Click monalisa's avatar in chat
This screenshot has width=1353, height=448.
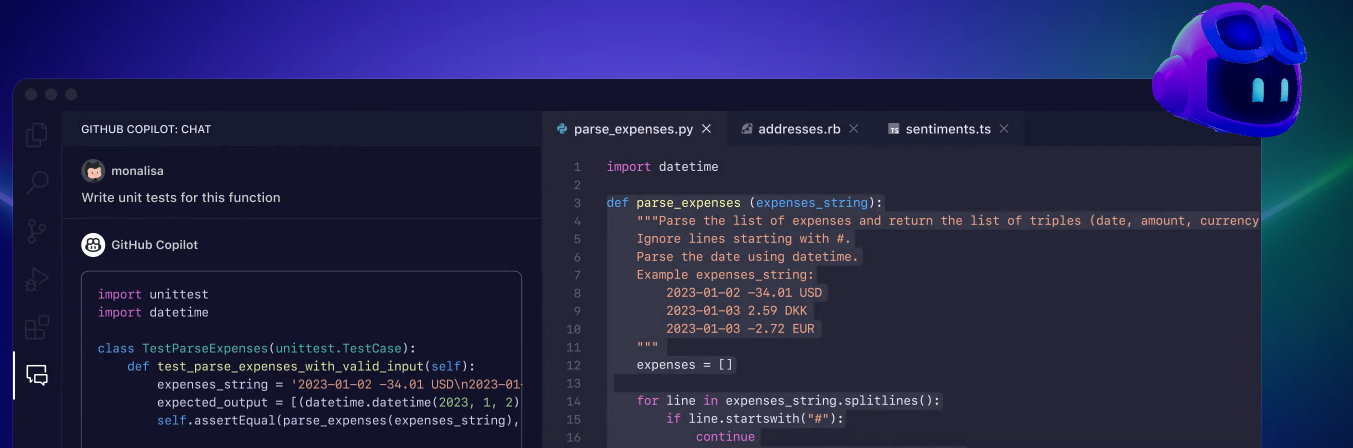(93, 171)
